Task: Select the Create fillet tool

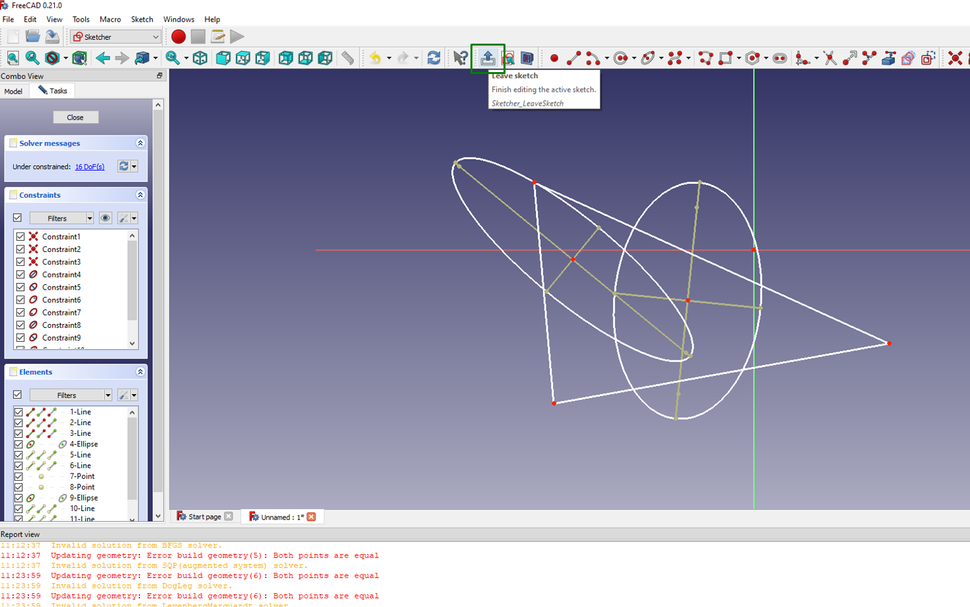Action: 802,58
